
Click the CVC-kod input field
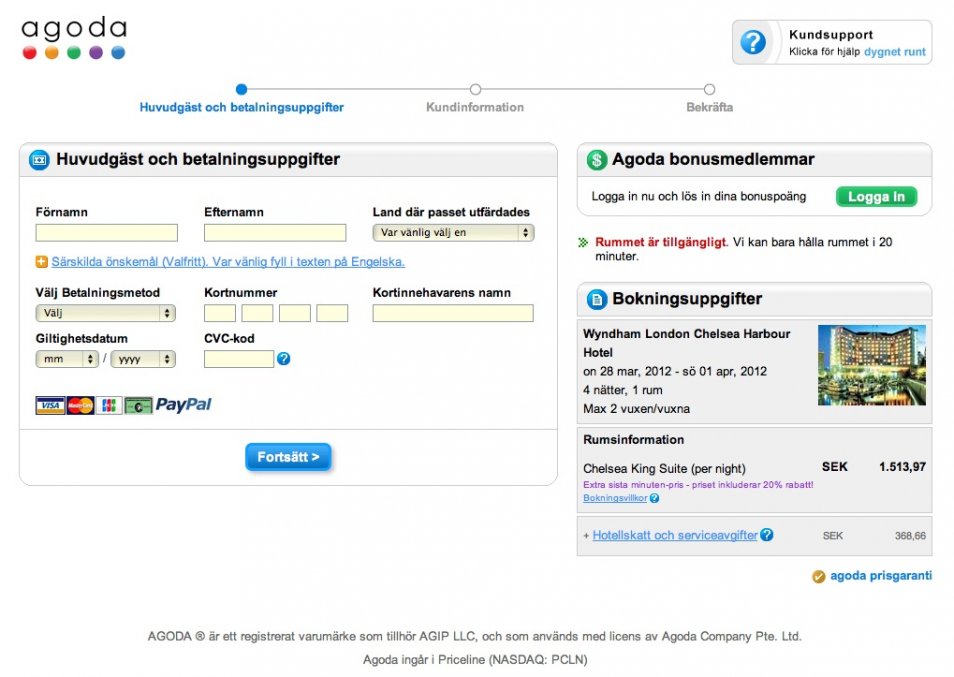pos(239,359)
